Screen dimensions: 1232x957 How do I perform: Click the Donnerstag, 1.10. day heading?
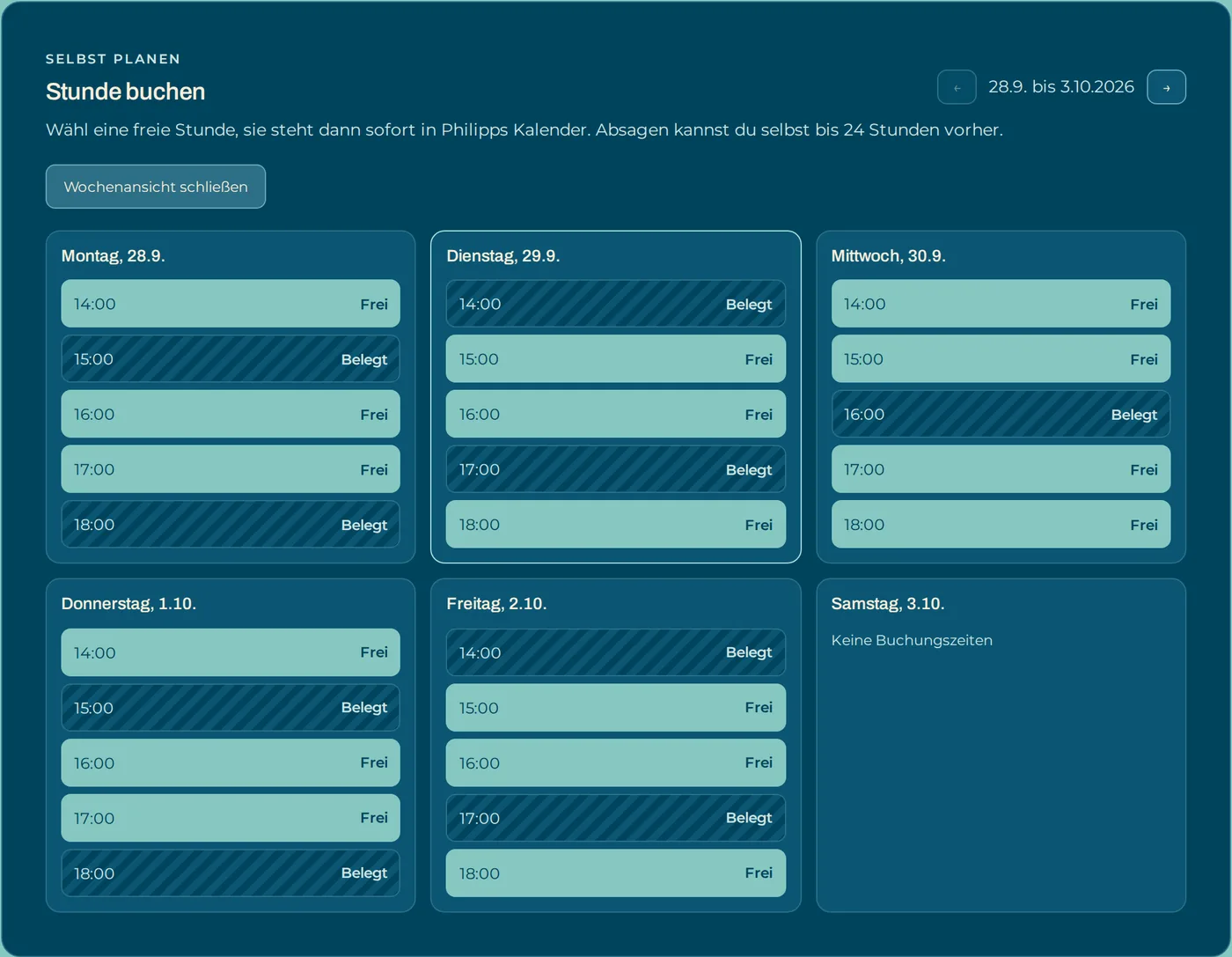(x=128, y=604)
